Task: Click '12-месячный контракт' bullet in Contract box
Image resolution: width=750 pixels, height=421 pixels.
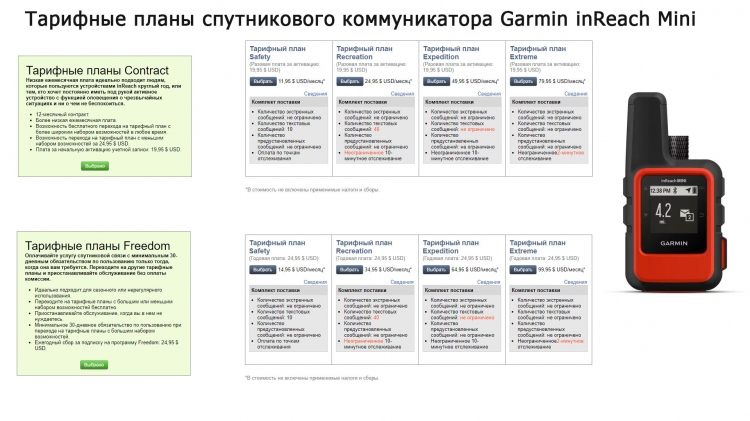Action: [x=63, y=115]
